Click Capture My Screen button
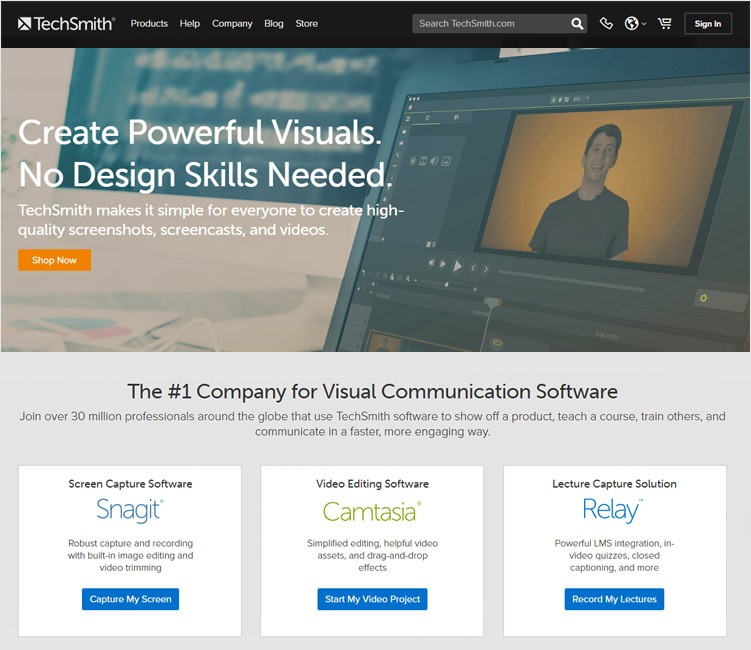The image size is (751, 650). [130, 599]
